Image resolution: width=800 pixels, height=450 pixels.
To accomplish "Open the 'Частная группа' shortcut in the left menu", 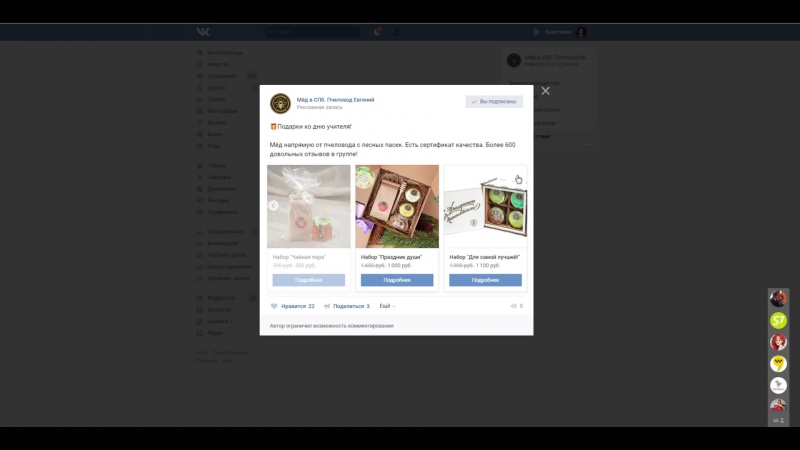I will [x=227, y=255].
